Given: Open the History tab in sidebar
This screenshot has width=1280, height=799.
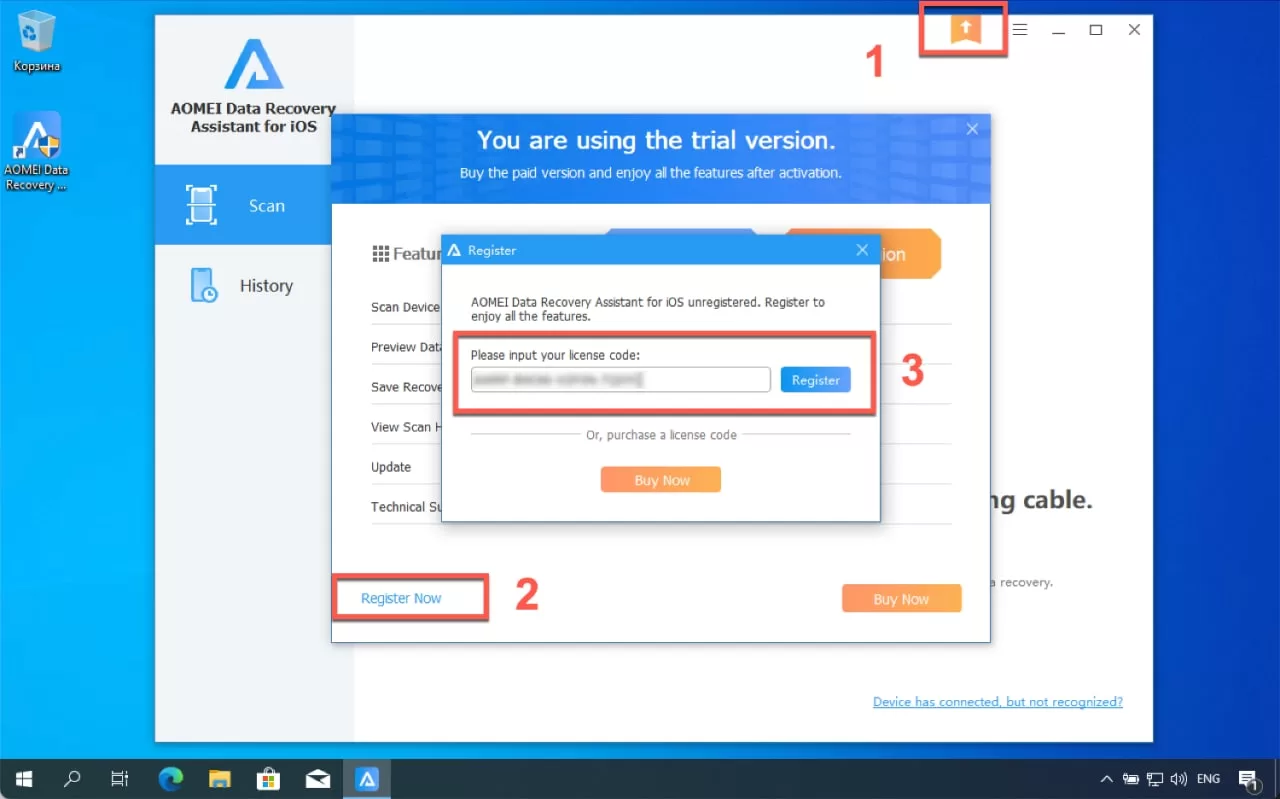Looking at the screenshot, I should (x=243, y=285).
